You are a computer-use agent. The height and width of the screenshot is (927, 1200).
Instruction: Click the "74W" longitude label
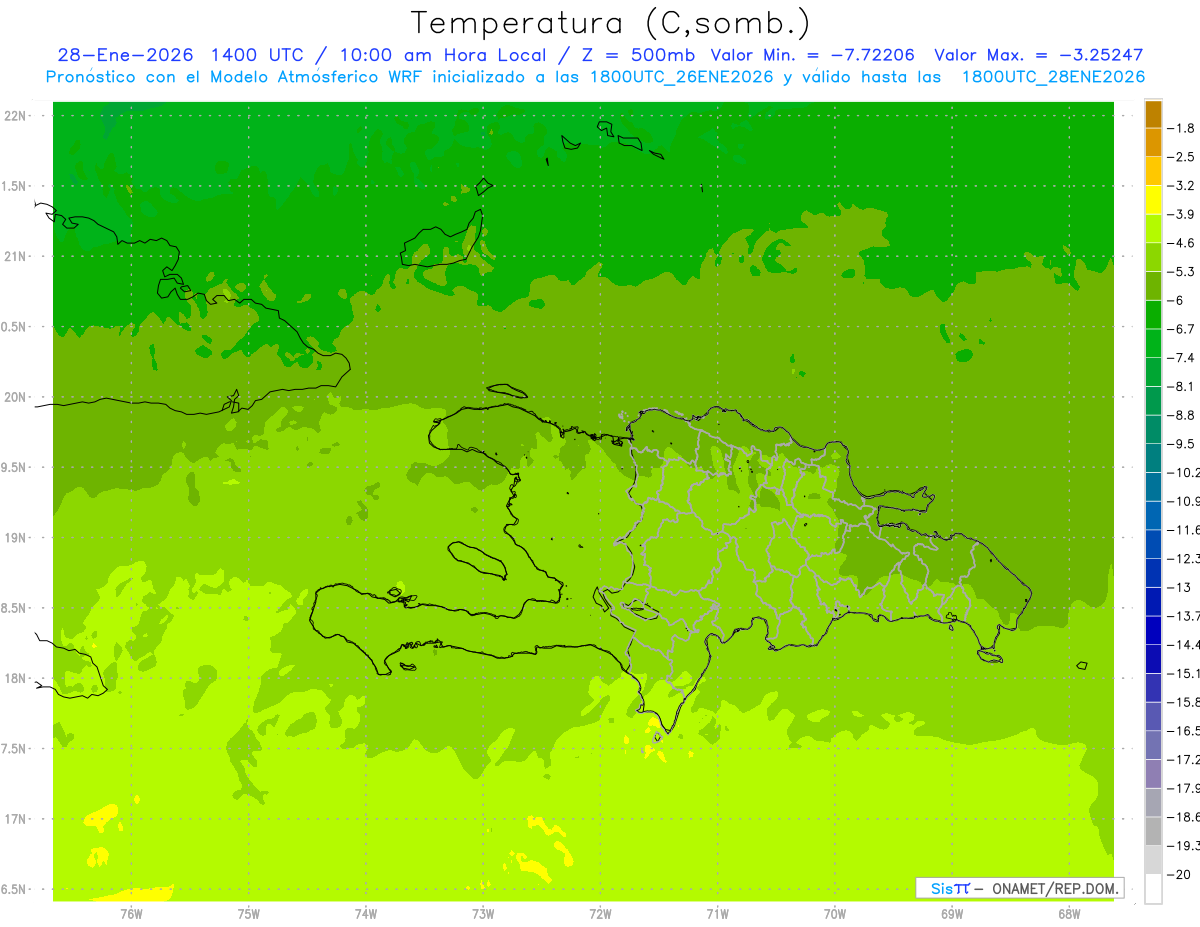(366, 914)
